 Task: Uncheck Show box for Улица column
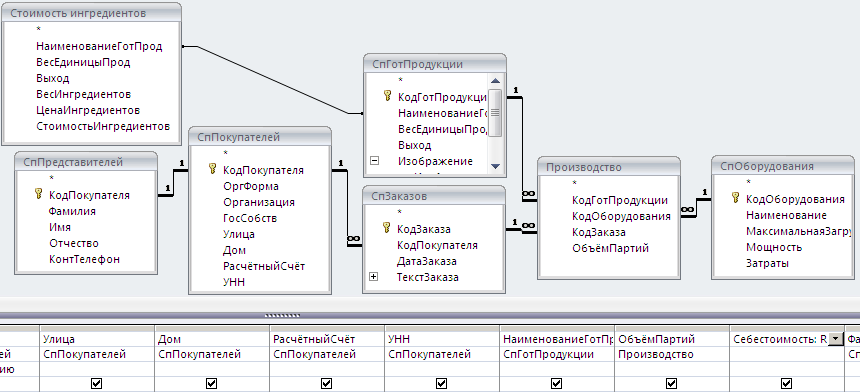(98, 384)
